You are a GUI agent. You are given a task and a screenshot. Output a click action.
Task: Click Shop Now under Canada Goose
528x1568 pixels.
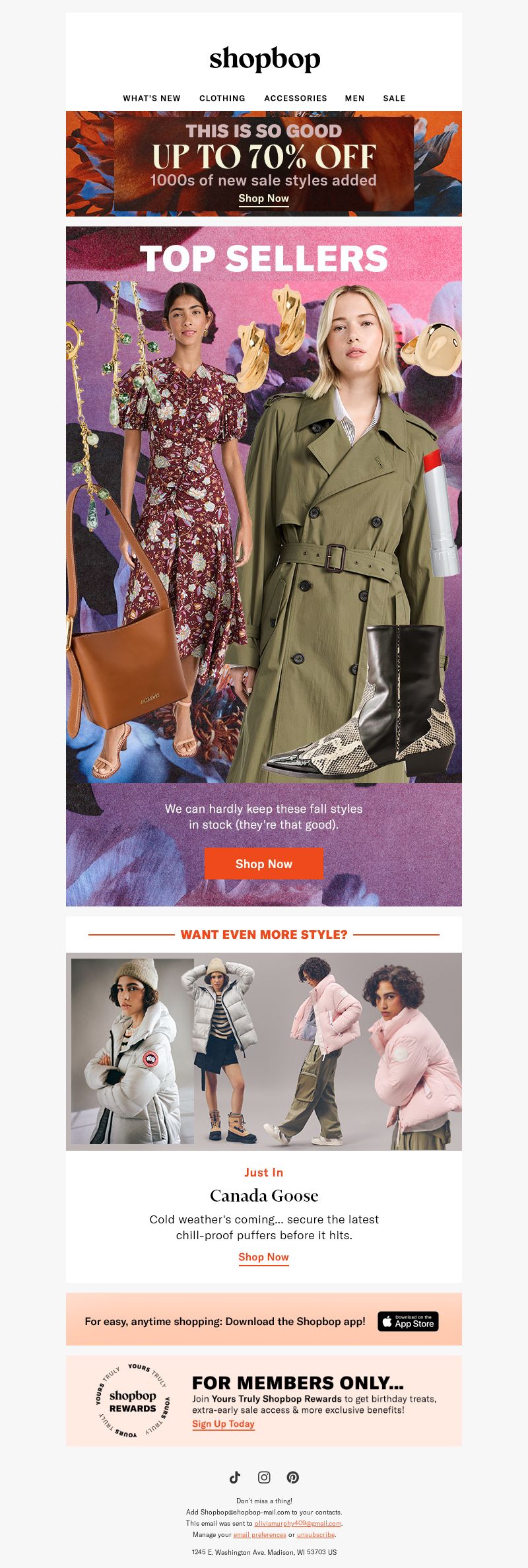click(264, 1257)
